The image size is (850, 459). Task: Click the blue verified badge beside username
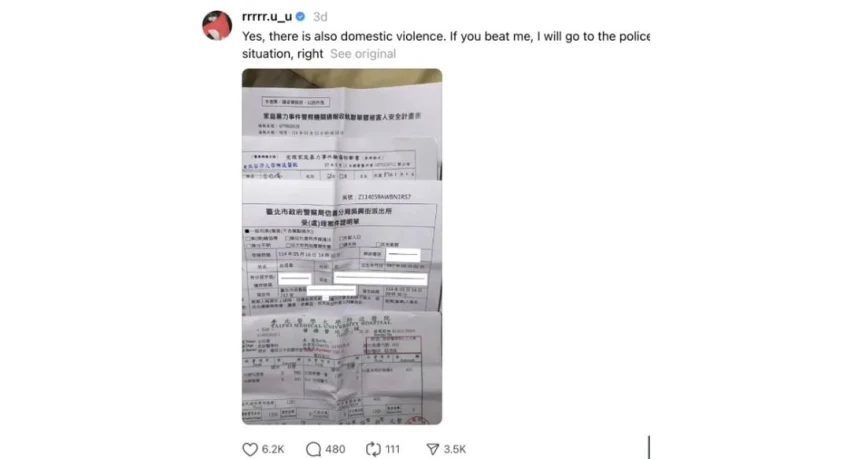click(300, 17)
